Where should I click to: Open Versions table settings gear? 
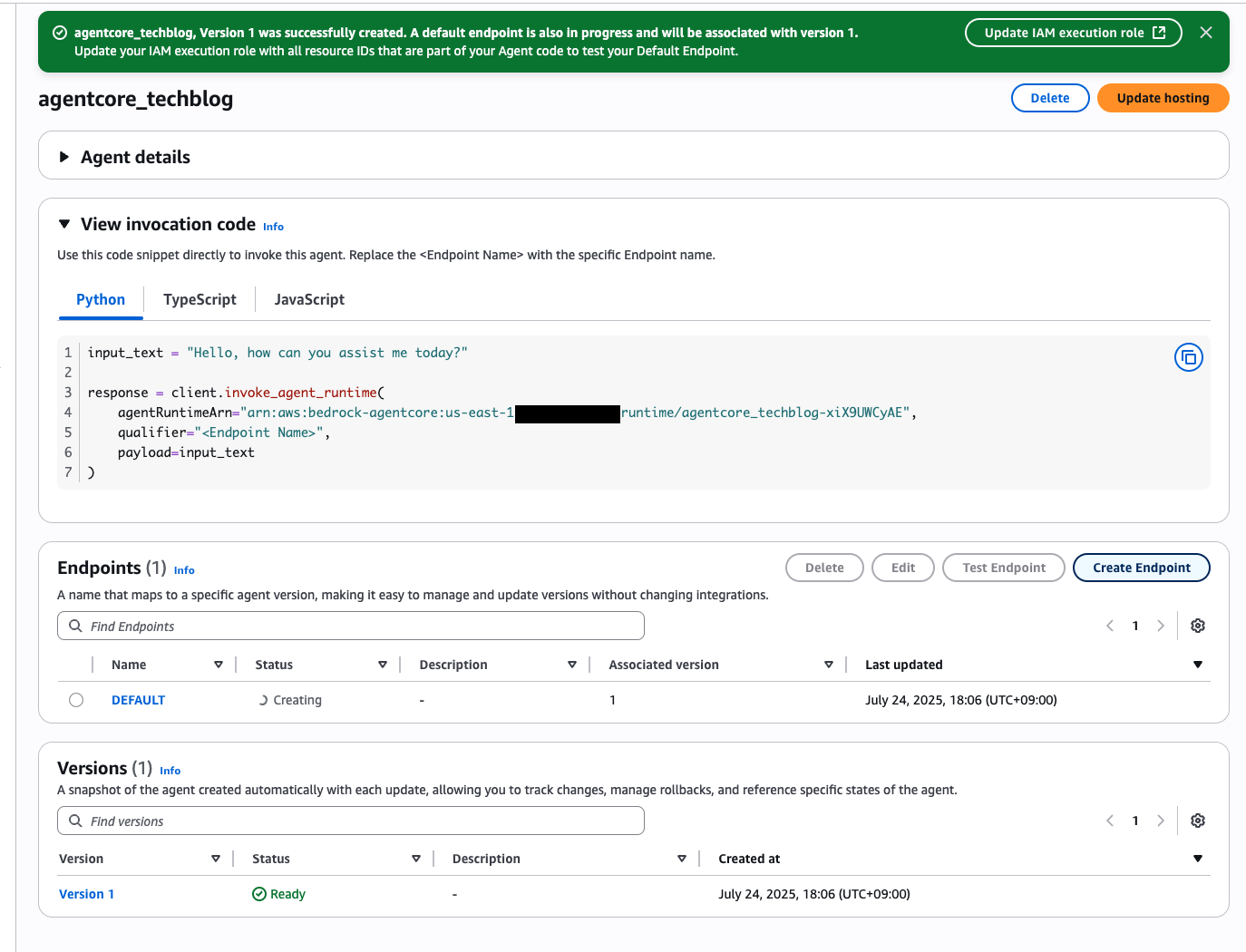click(x=1198, y=821)
